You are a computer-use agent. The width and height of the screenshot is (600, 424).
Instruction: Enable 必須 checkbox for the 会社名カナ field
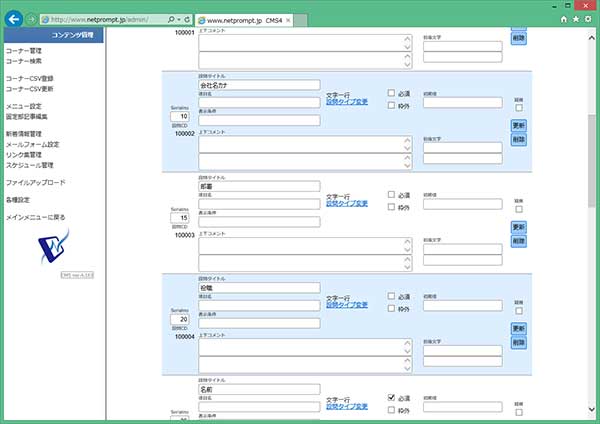(391, 93)
